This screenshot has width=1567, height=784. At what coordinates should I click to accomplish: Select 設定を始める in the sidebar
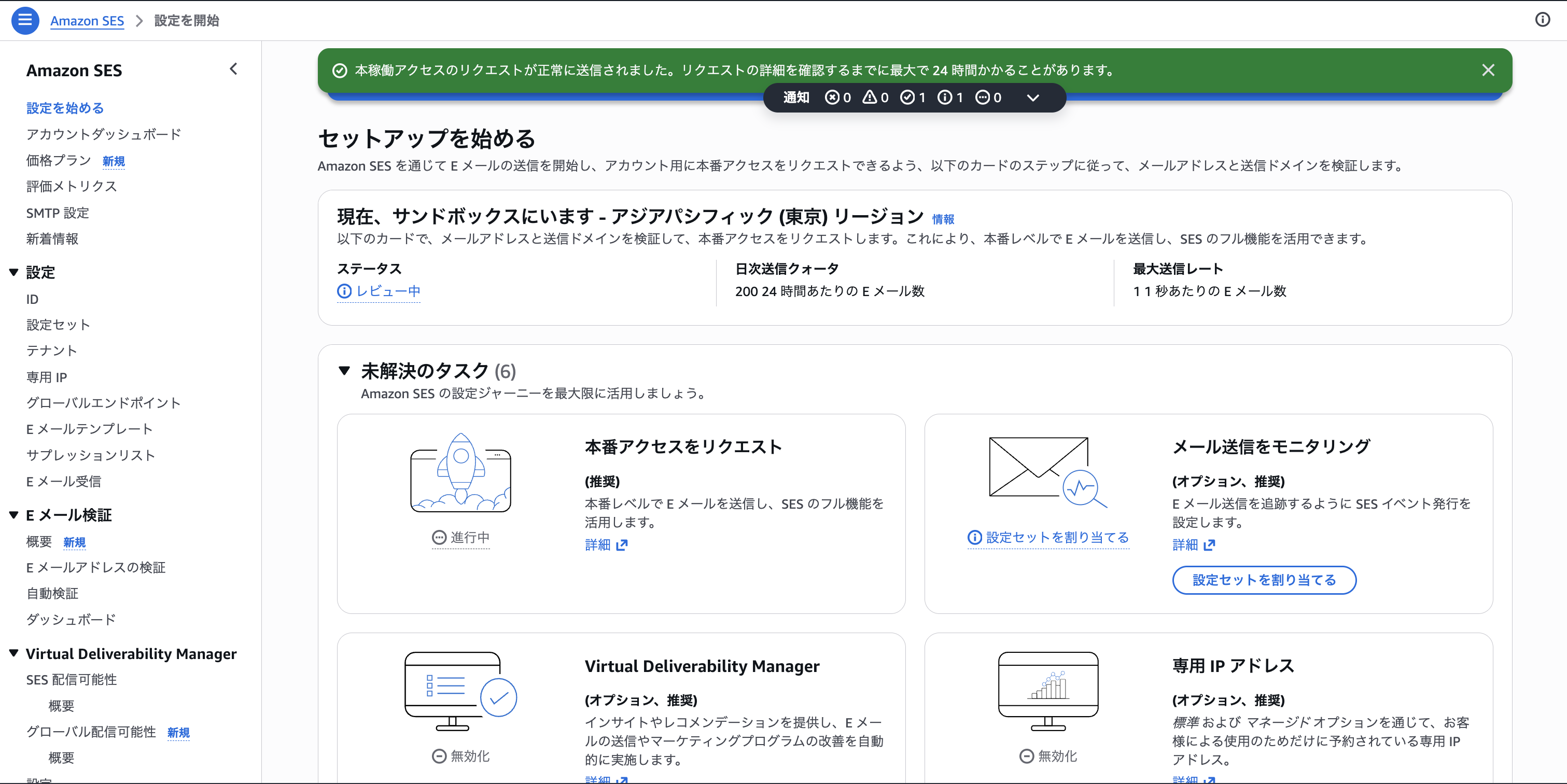click(x=65, y=108)
